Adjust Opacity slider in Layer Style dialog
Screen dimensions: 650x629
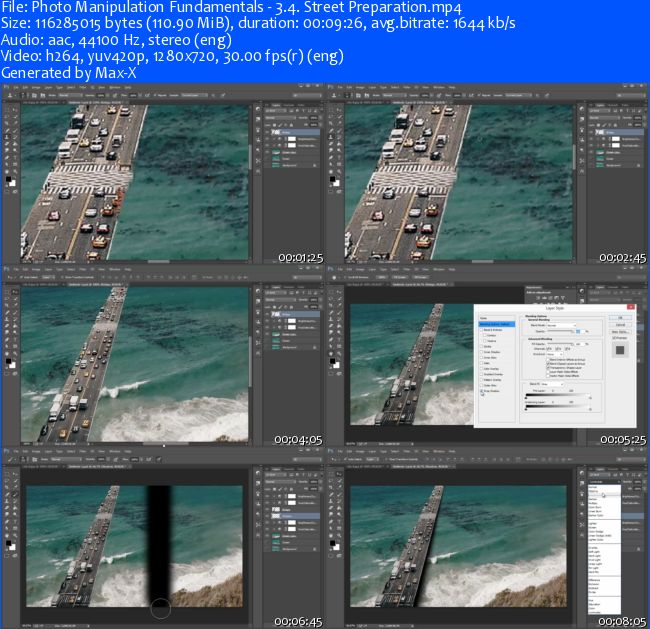click(x=560, y=331)
